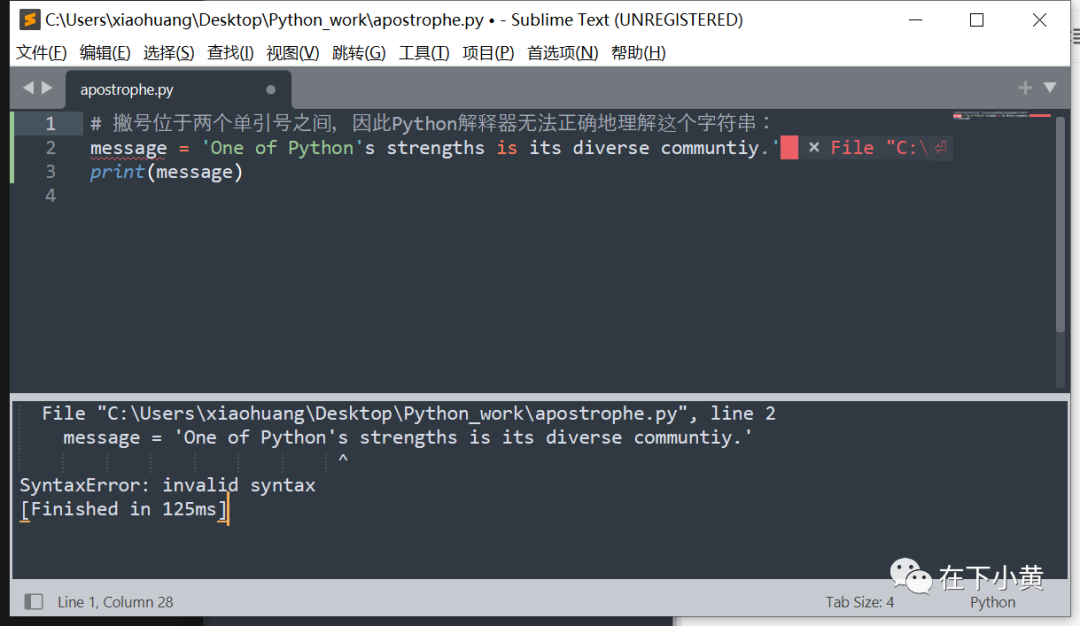
Task: Click the message variable on line 2
Action: tap(128, 147)
